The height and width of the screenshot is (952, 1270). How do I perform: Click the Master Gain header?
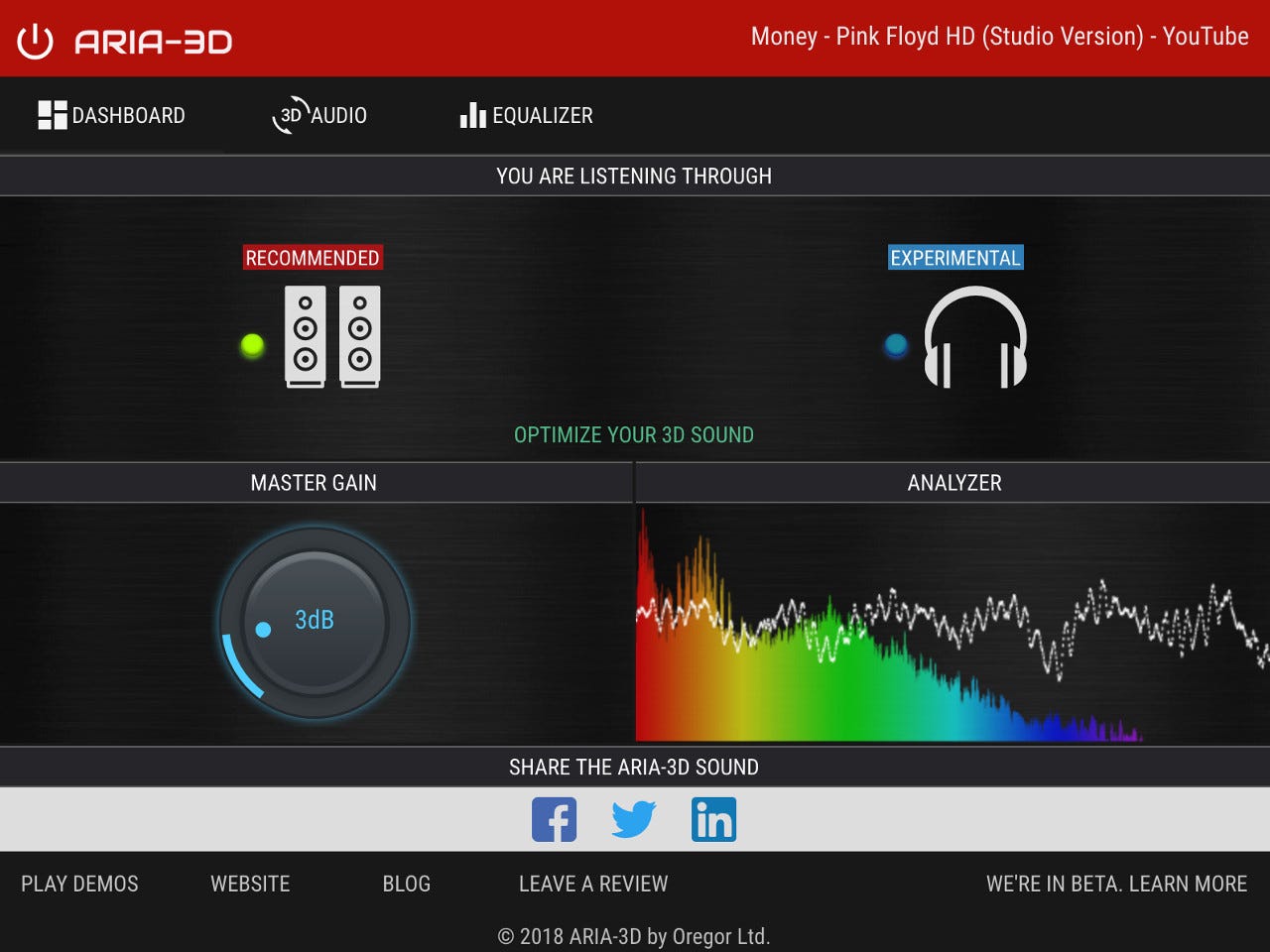314,483
